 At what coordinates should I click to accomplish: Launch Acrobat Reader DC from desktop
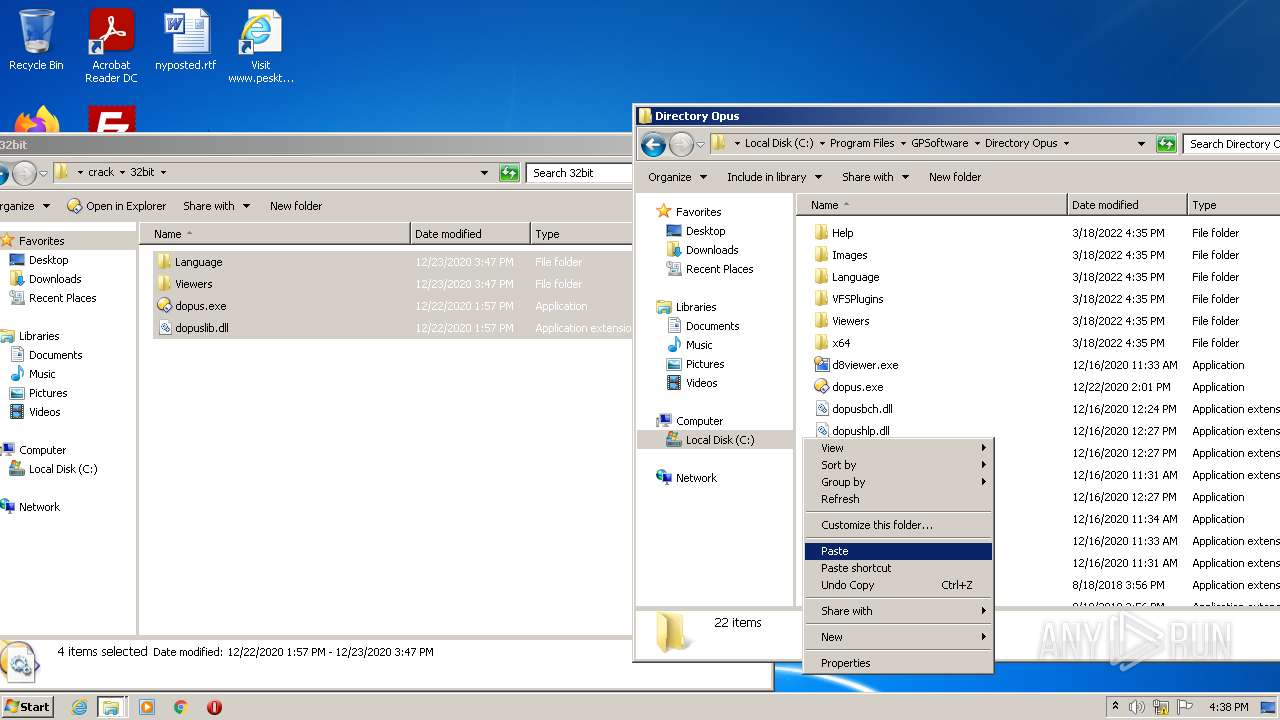(x=111, y=46)
